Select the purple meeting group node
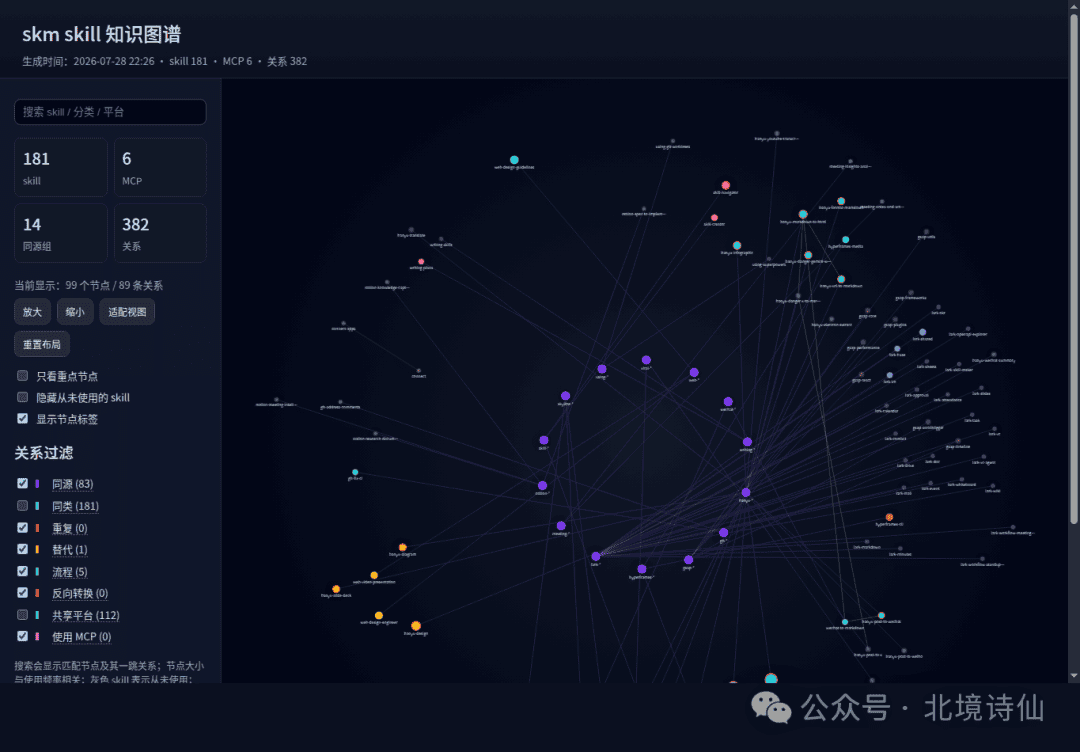Screen dimensions: 1080x752 pyautogui.click(x=561, y=526)
